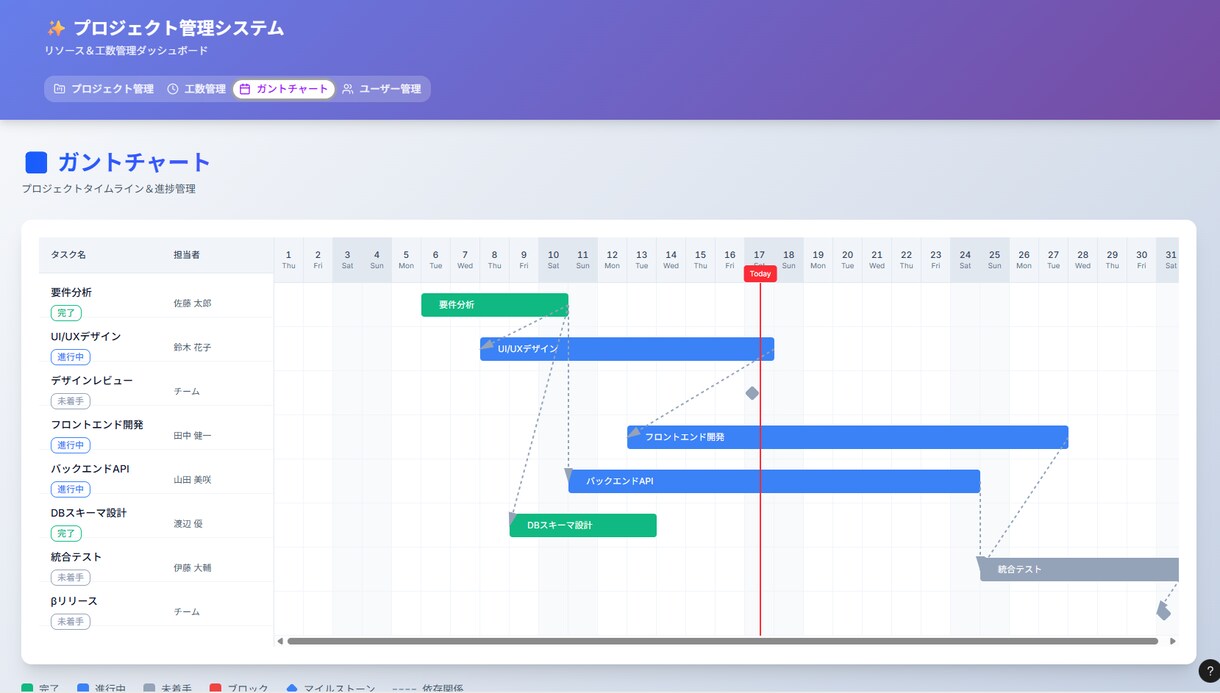Select the gray 統合テスト bar
The image size is (1220, 693).
(x=1079, y=569)
